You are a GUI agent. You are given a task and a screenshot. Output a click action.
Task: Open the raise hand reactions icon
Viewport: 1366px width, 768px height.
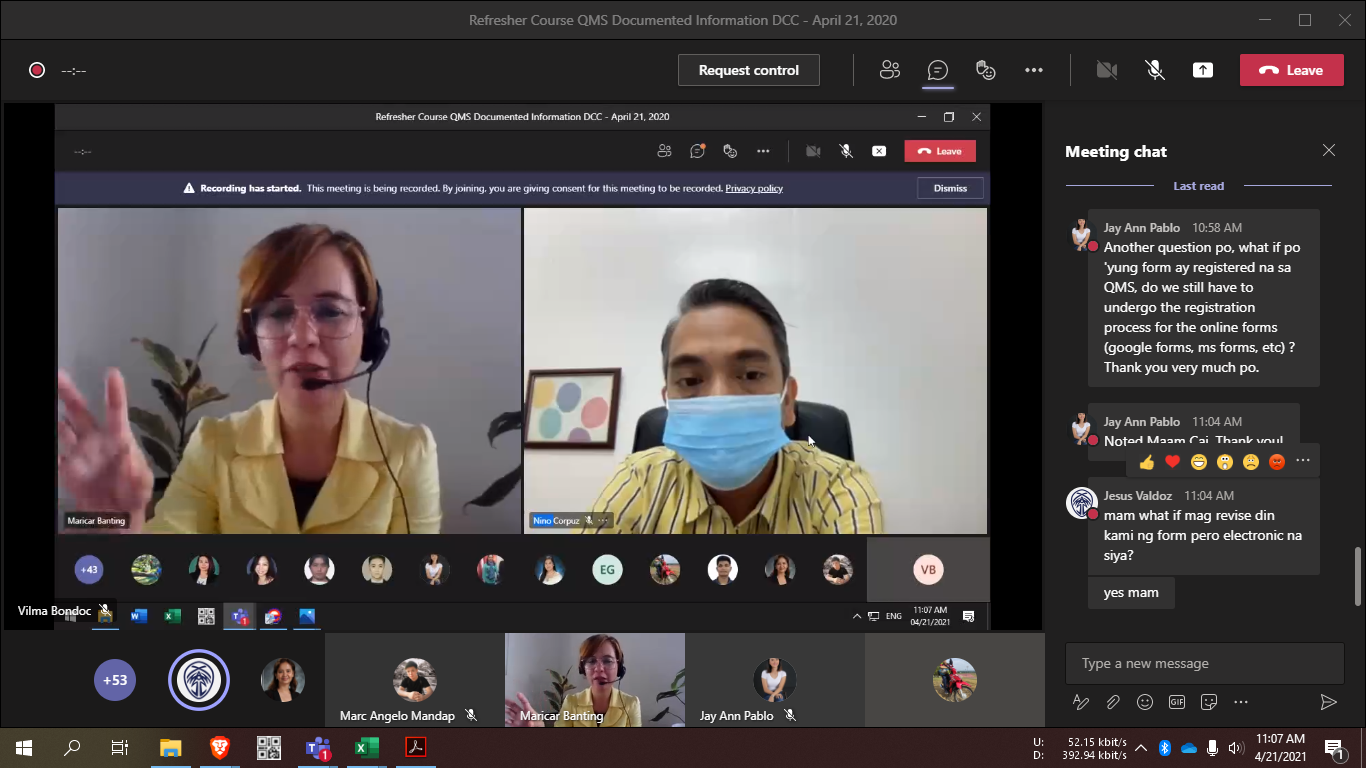click(x=986, y=70)
